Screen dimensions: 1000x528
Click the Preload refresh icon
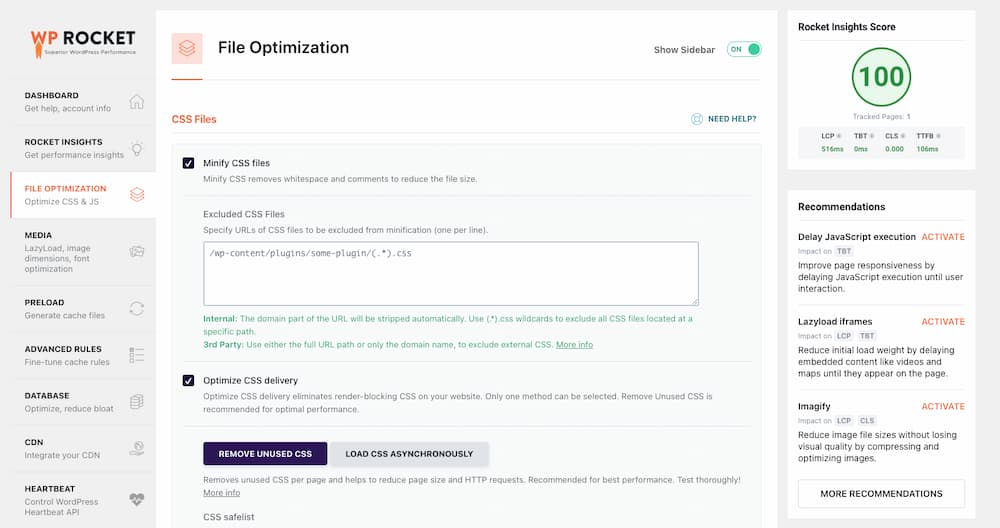coord(136,309)
